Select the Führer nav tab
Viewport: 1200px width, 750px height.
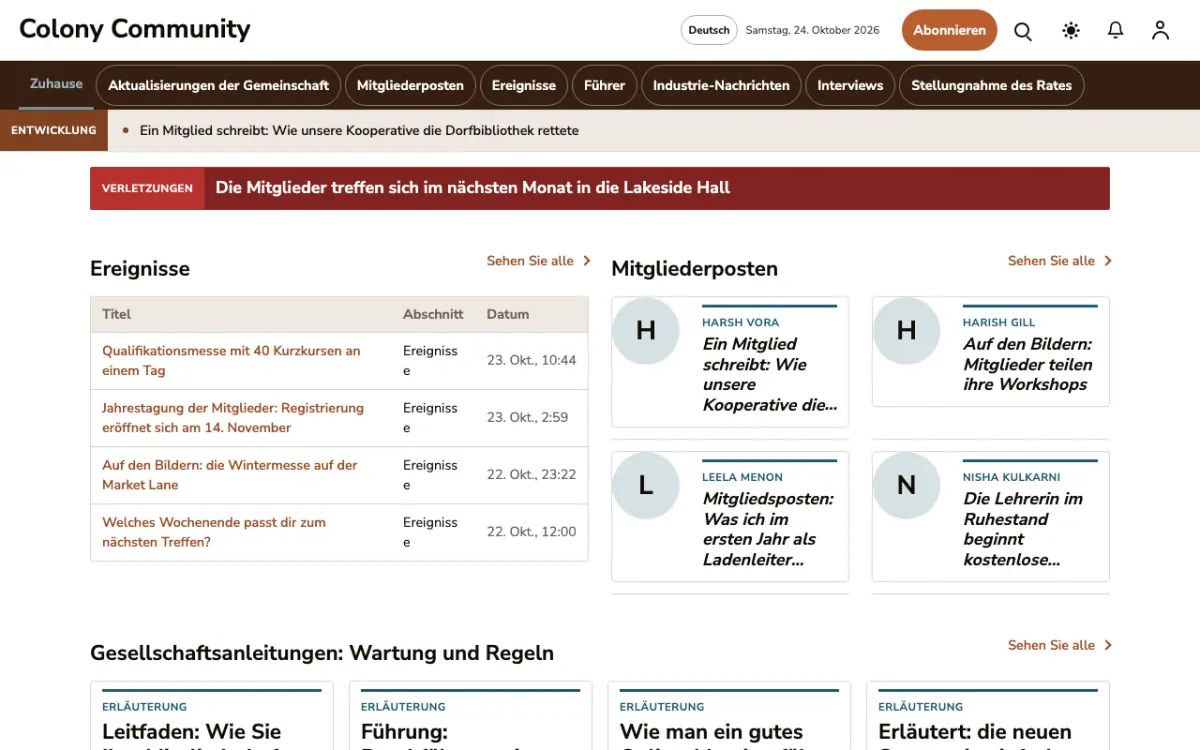click(604, 85)
